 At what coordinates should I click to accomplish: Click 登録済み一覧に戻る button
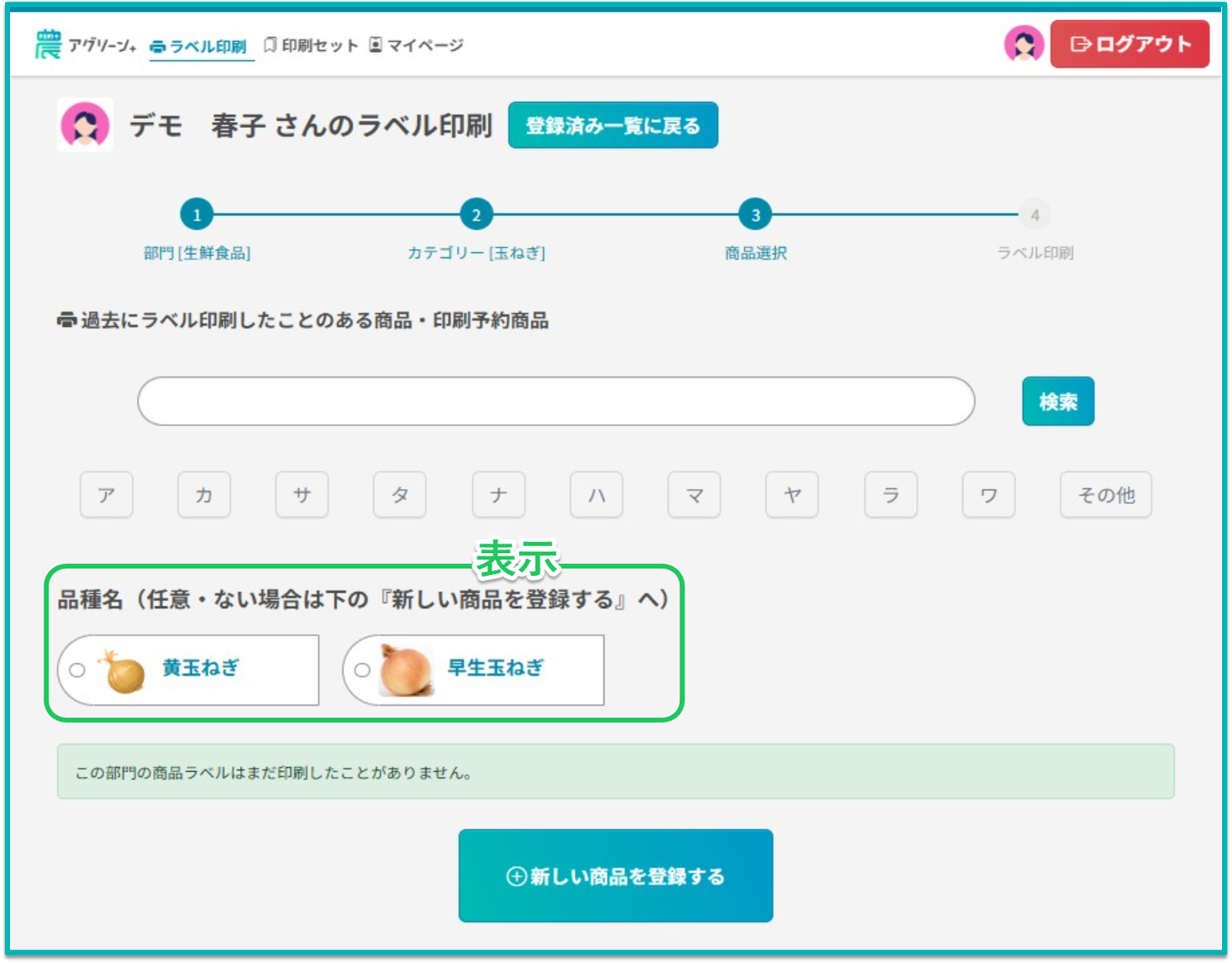tap(613, 126)
